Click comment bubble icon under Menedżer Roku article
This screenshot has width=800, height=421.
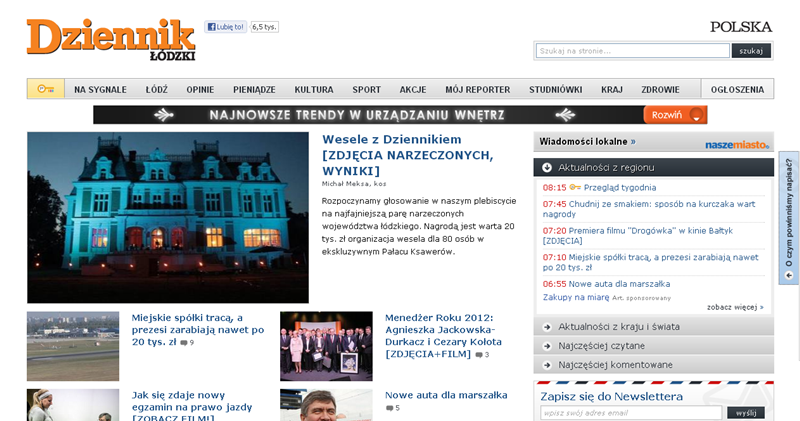pyautogui.click(x=477, y=355)
